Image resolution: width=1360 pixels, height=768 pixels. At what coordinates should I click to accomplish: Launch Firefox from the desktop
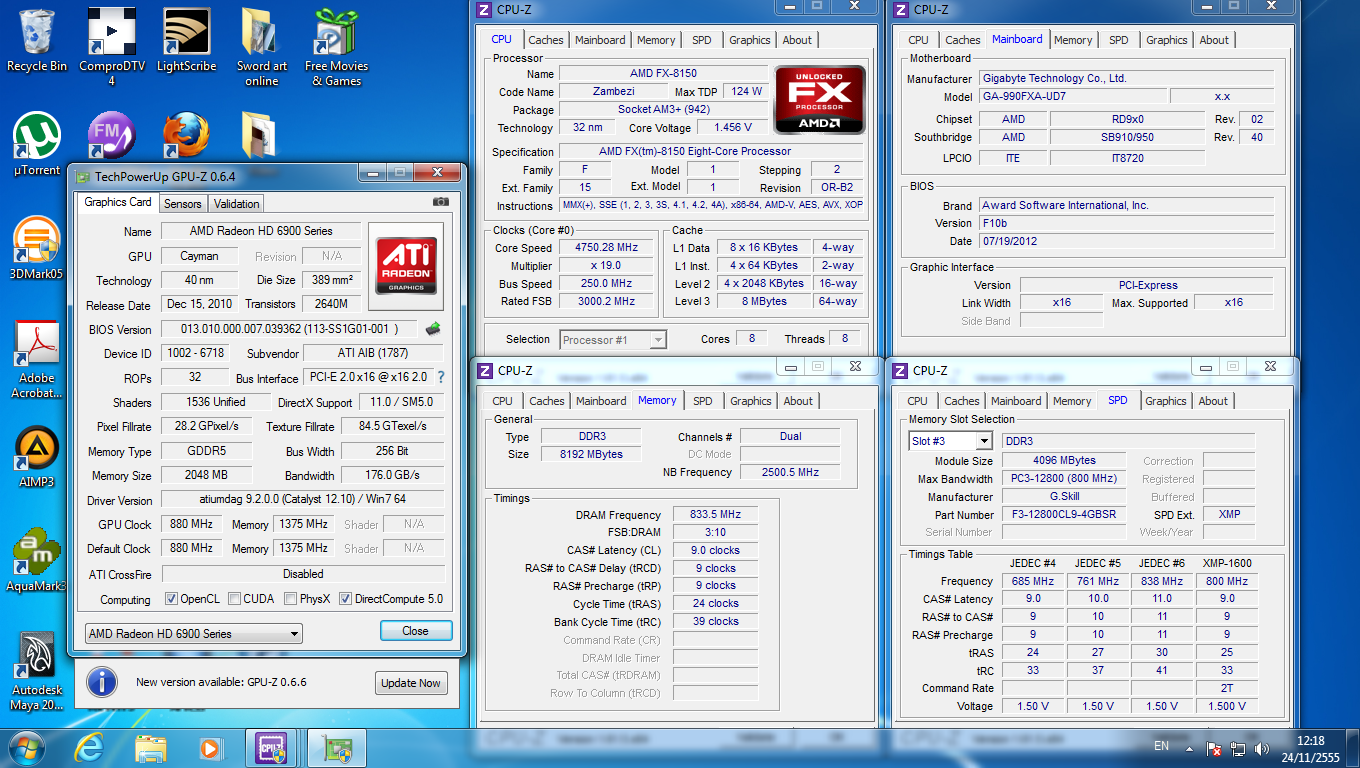click(186, 134)
